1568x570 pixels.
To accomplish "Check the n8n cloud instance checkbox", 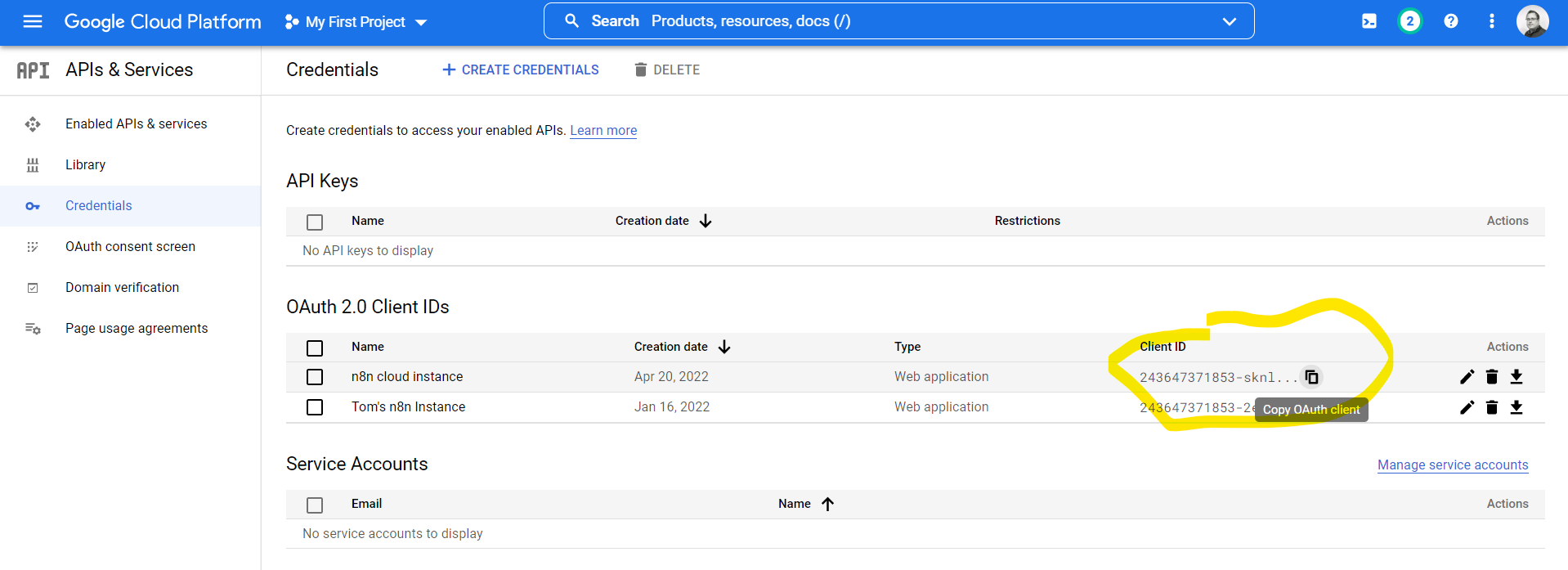I will (x=315, y=377).
